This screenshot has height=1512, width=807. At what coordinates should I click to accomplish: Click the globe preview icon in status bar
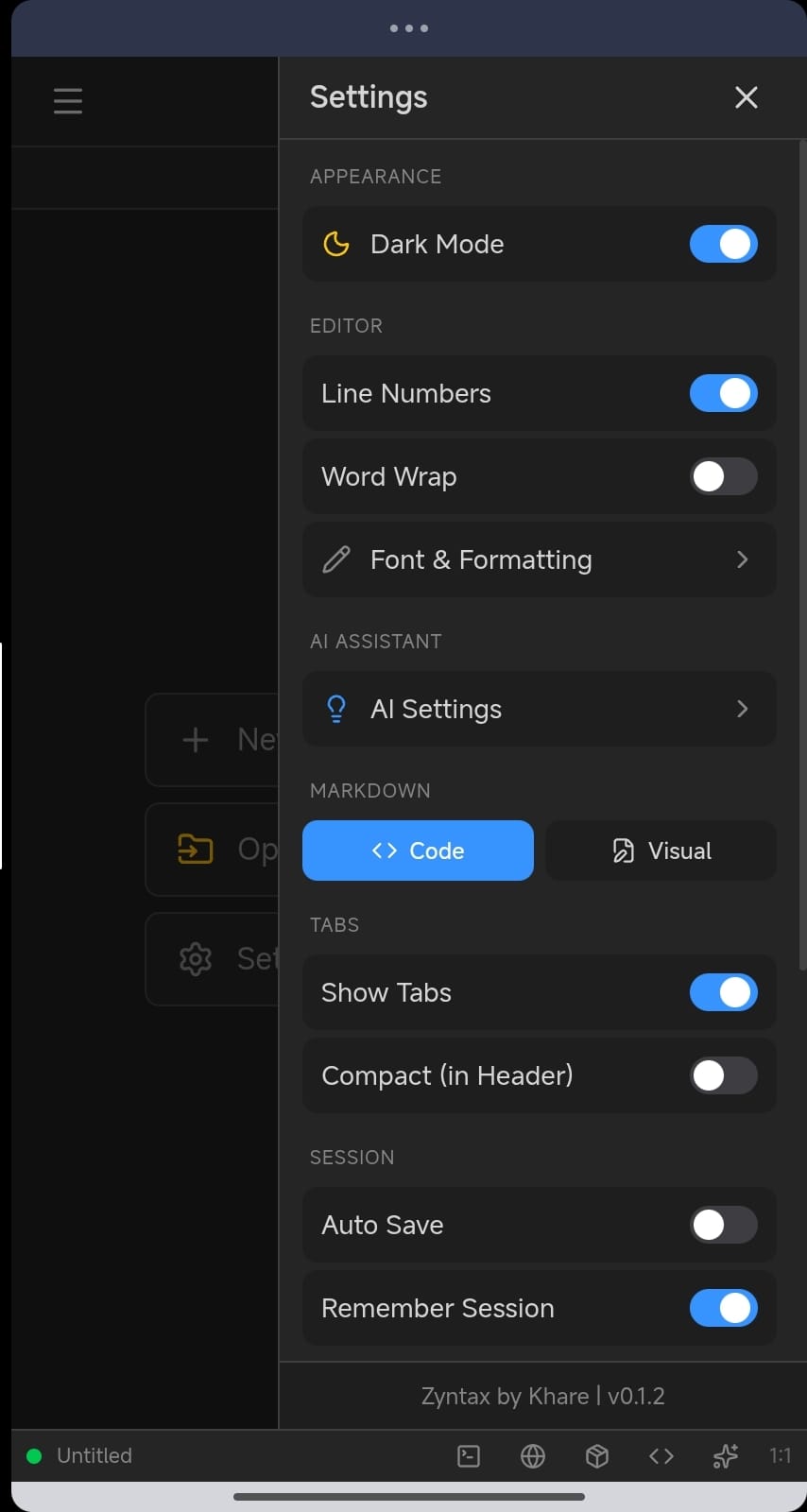(x=532, y=1456)
